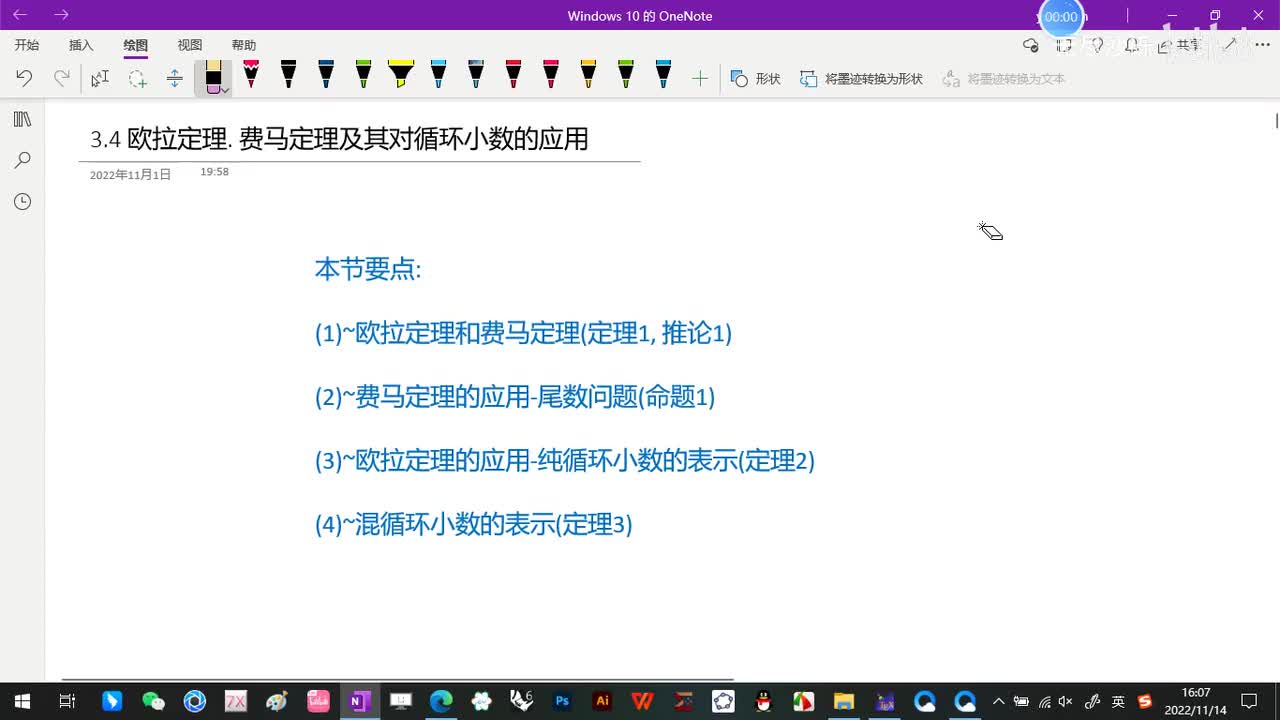Open Adobe Illustrator from the taskbar

(x=602, y=701)
